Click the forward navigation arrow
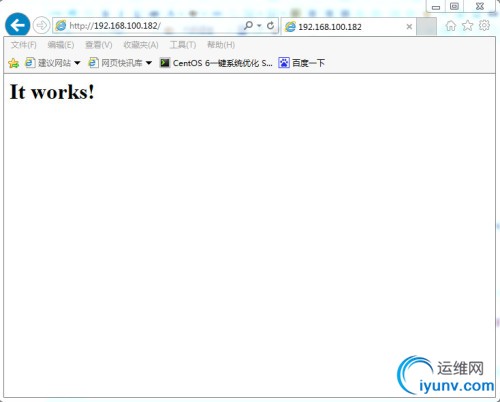The image size is (500, 402). coord(41,25)
